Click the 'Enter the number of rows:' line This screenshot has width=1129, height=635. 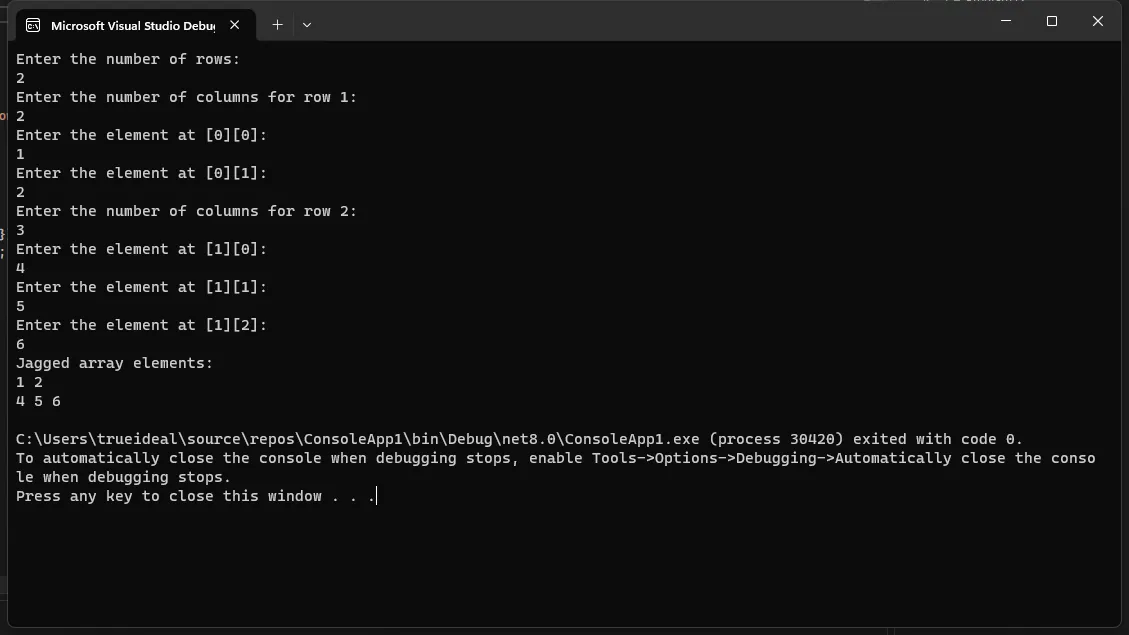coord(128,59)
